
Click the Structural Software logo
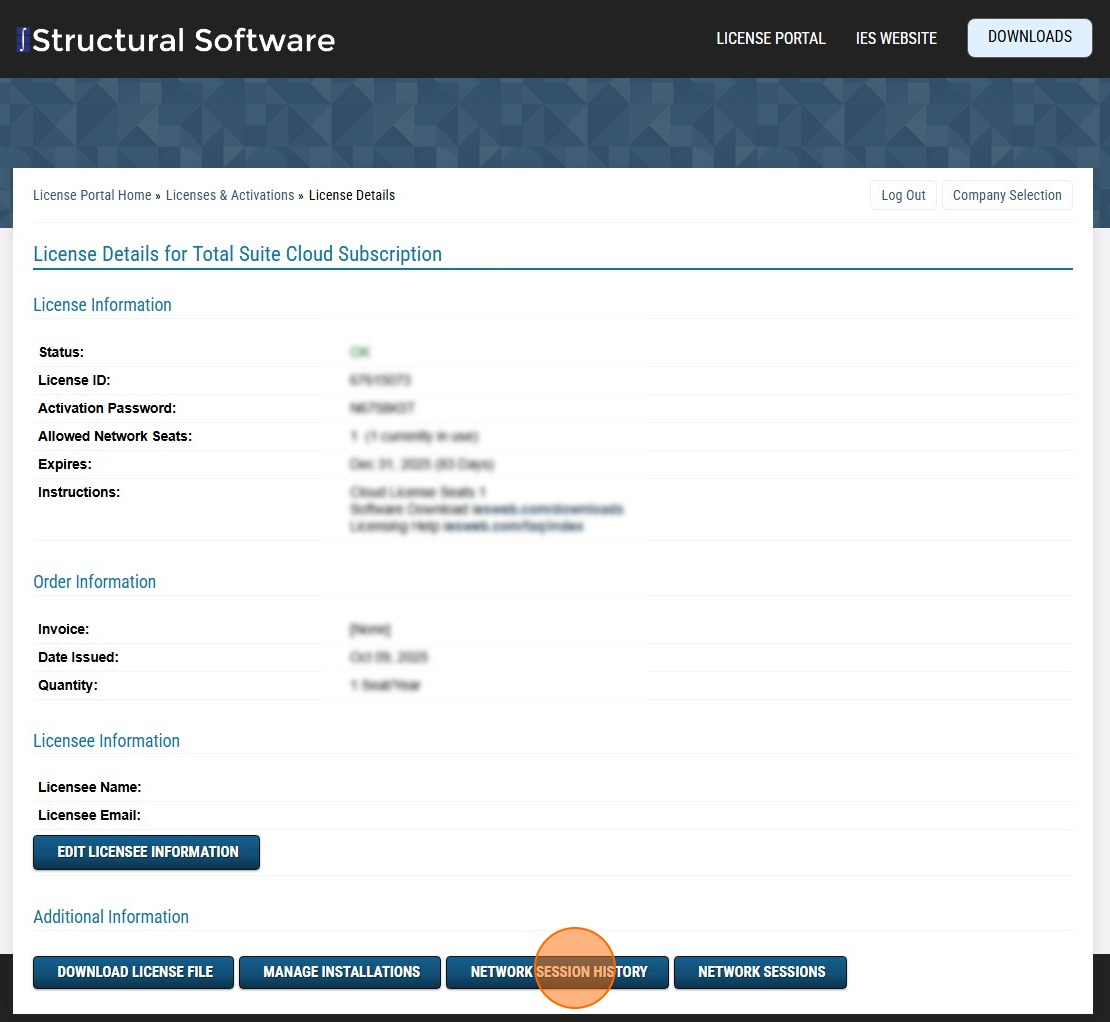click(175, 40)
